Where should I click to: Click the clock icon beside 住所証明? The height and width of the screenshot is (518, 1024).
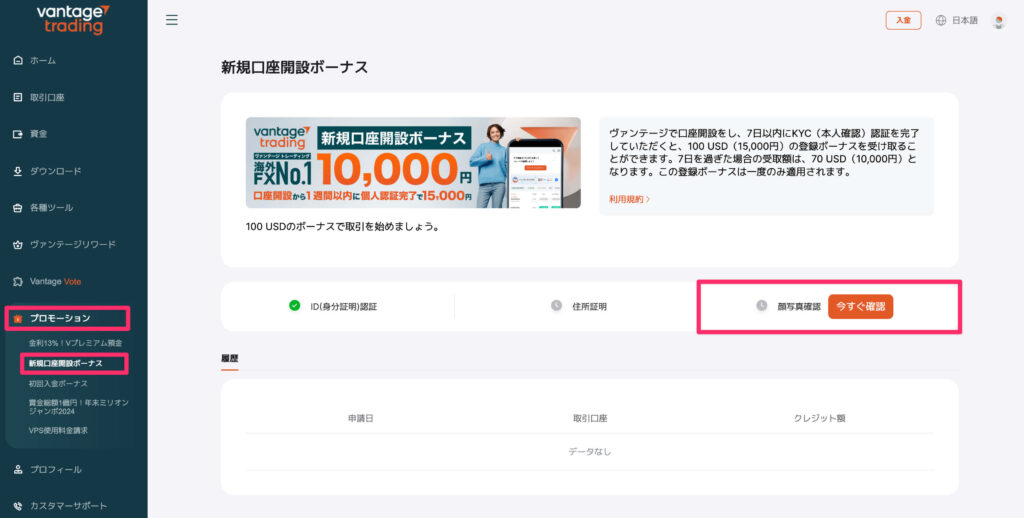pyautogui.click(x=556, y=306)
